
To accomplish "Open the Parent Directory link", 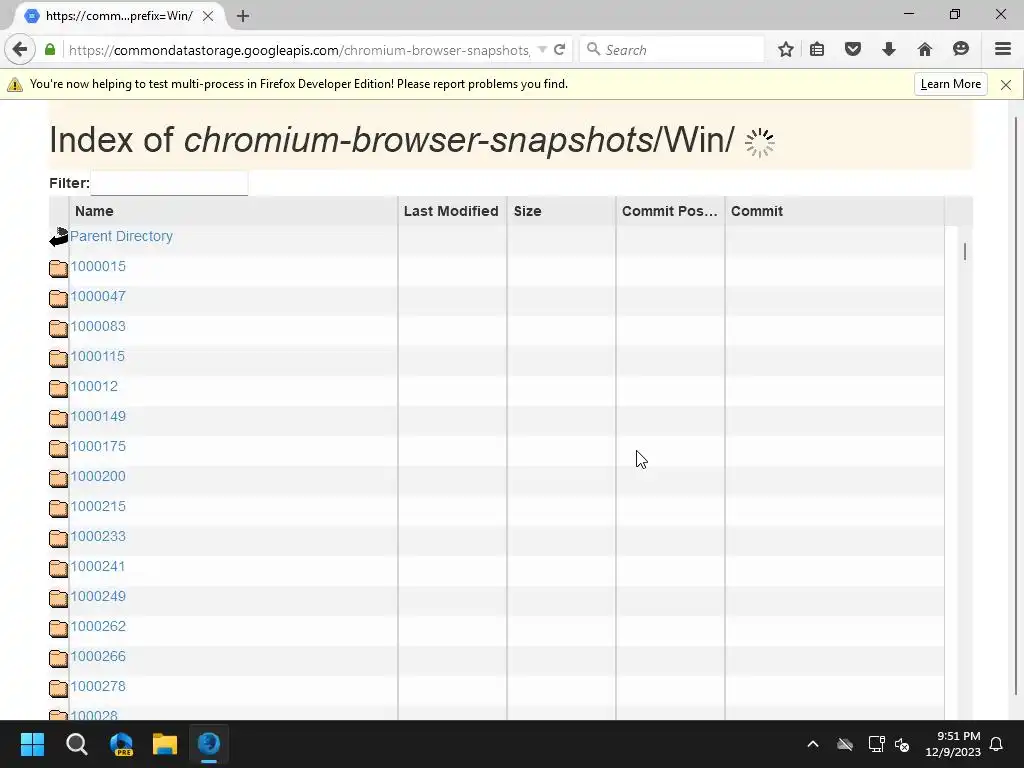I will 121,236.
